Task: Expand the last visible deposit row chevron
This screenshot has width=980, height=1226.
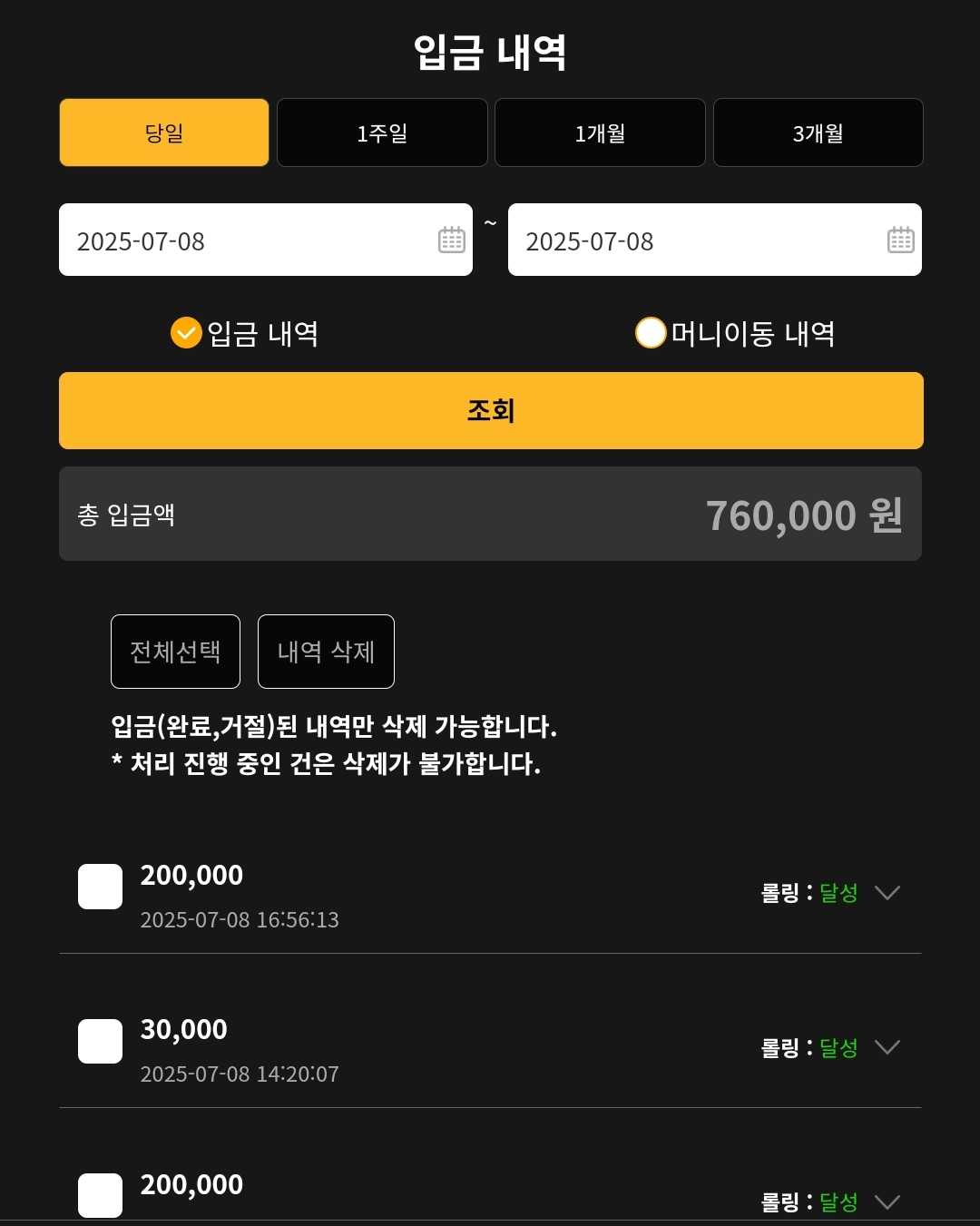Action: pos(887,1202)
